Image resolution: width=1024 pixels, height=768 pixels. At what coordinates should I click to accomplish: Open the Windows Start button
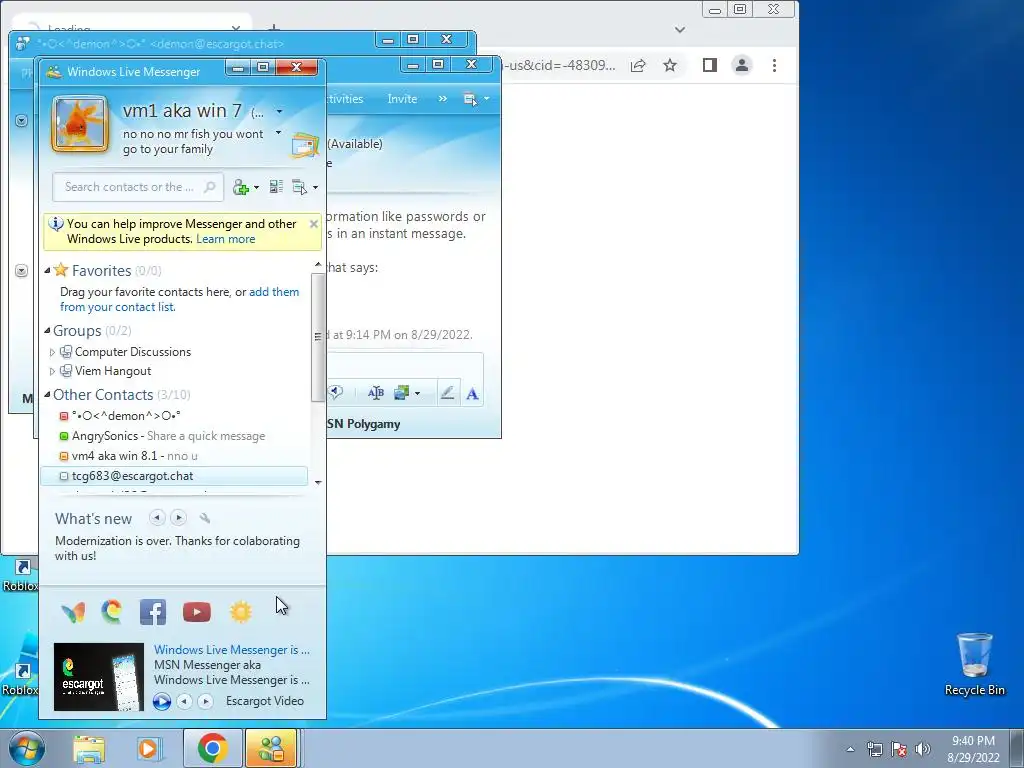click(27, 748)
